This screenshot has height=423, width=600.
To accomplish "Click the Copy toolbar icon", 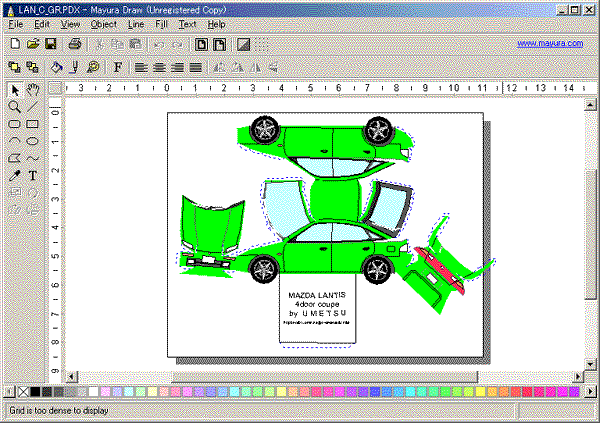I will [x=117, y=44].
